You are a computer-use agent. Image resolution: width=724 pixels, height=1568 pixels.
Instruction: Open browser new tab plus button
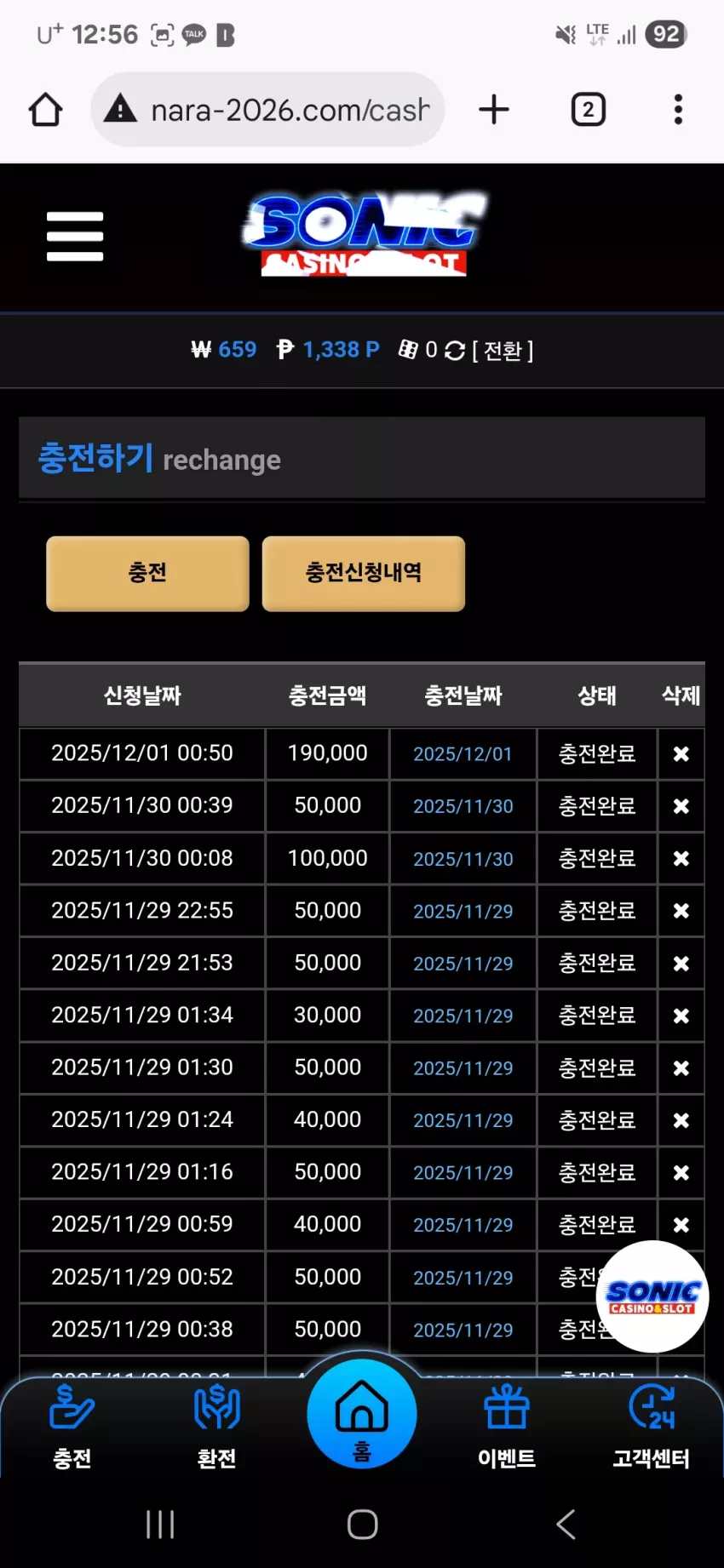pyautogui.click(x=494, y=110)
